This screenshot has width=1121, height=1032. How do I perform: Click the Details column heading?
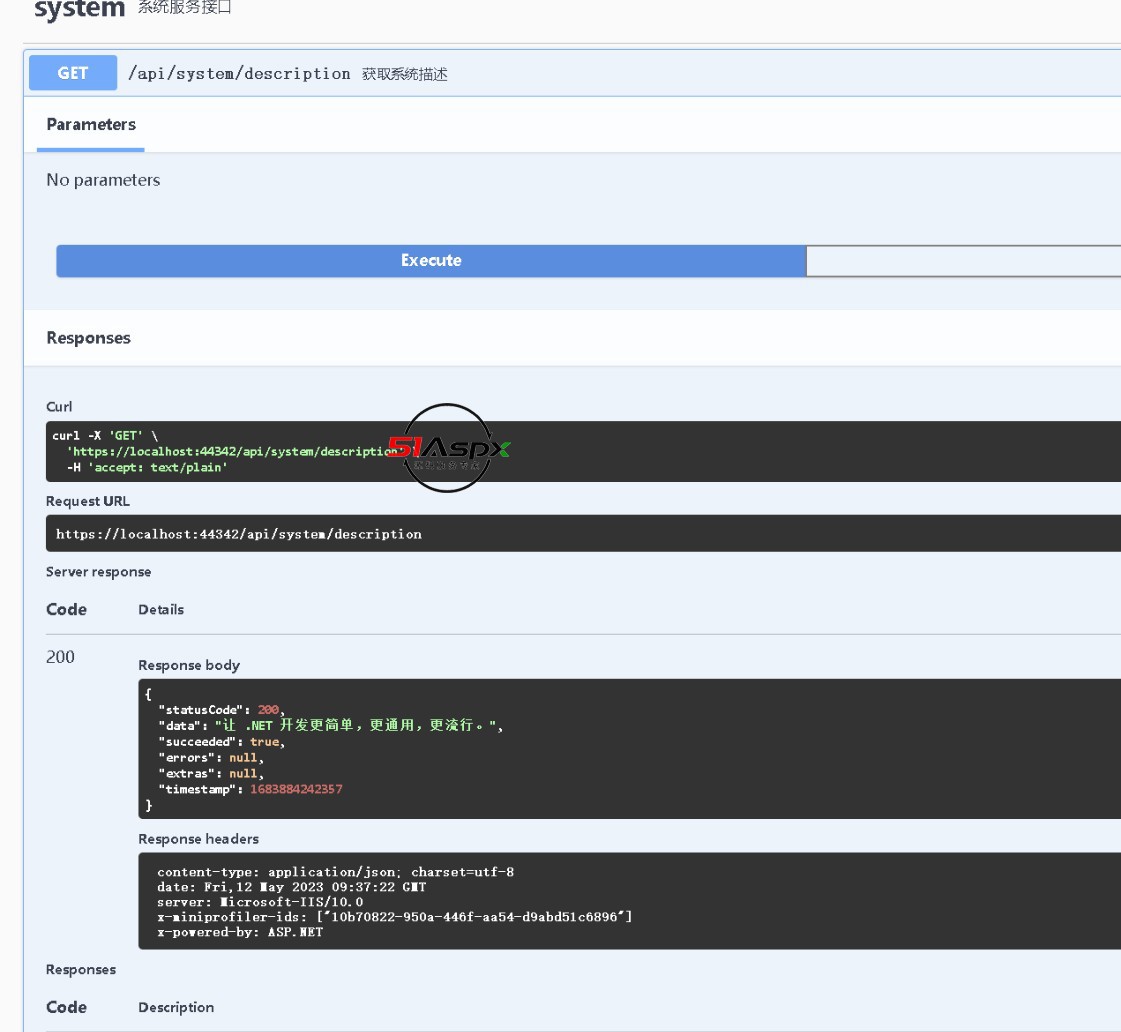pyautogui.click(x=161, y=609)
